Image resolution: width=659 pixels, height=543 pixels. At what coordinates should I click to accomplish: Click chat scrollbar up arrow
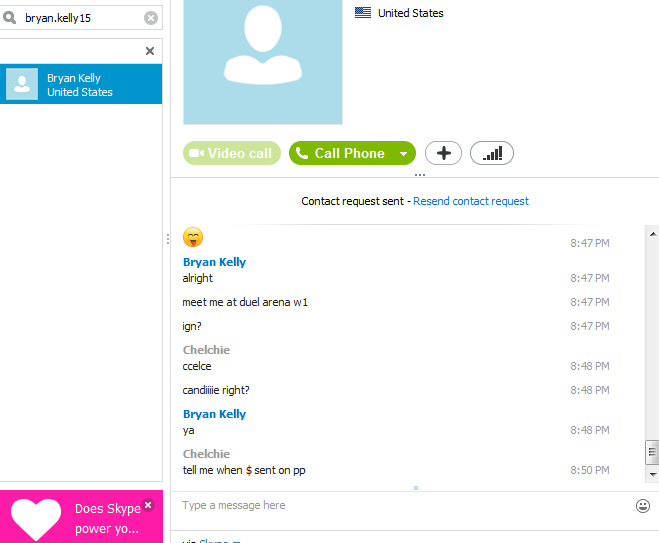pyautogui.click(x=653, y=234)
